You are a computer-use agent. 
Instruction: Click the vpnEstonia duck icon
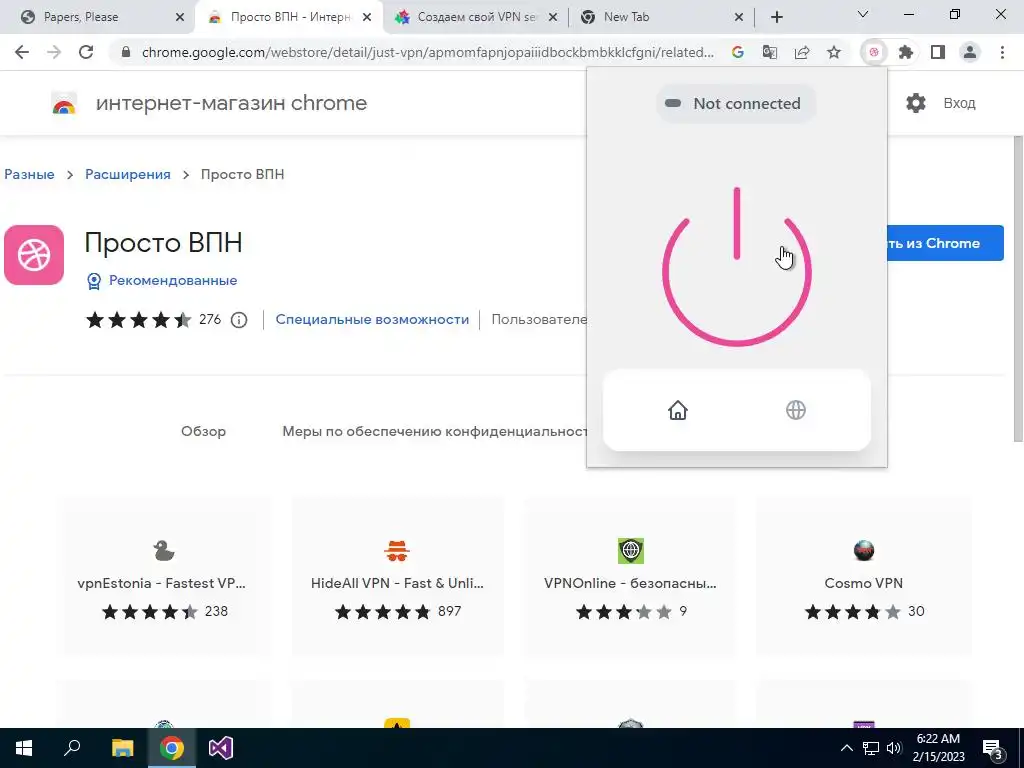(163, 551)
